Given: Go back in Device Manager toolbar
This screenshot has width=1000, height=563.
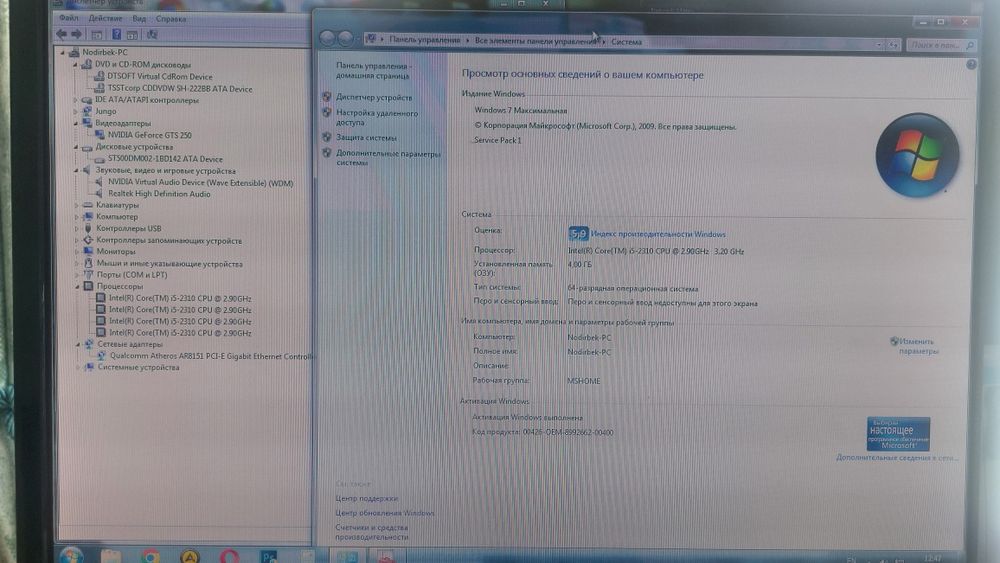Looking at the screenshot, I should point(62,34).
